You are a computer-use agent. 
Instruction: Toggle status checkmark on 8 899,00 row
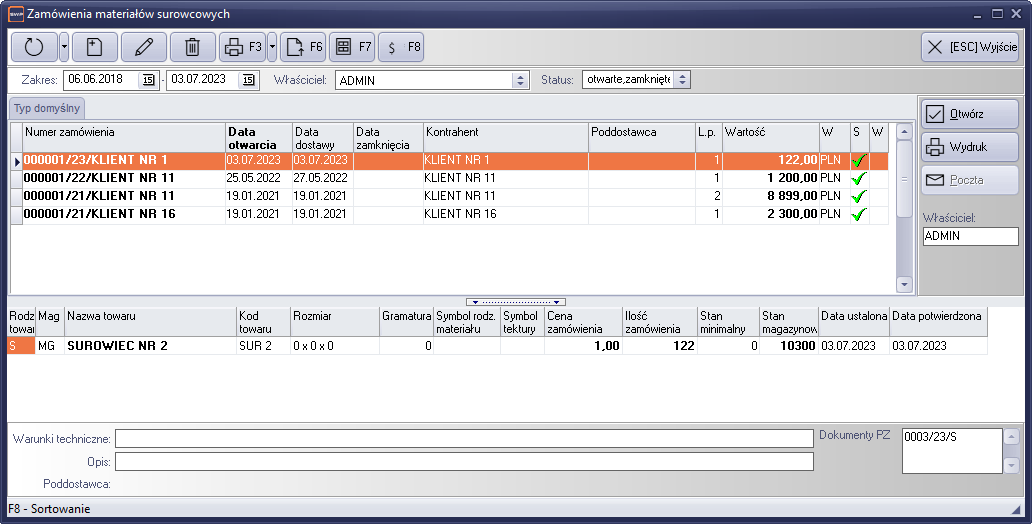pyautogui.click(x=858, y=196)
